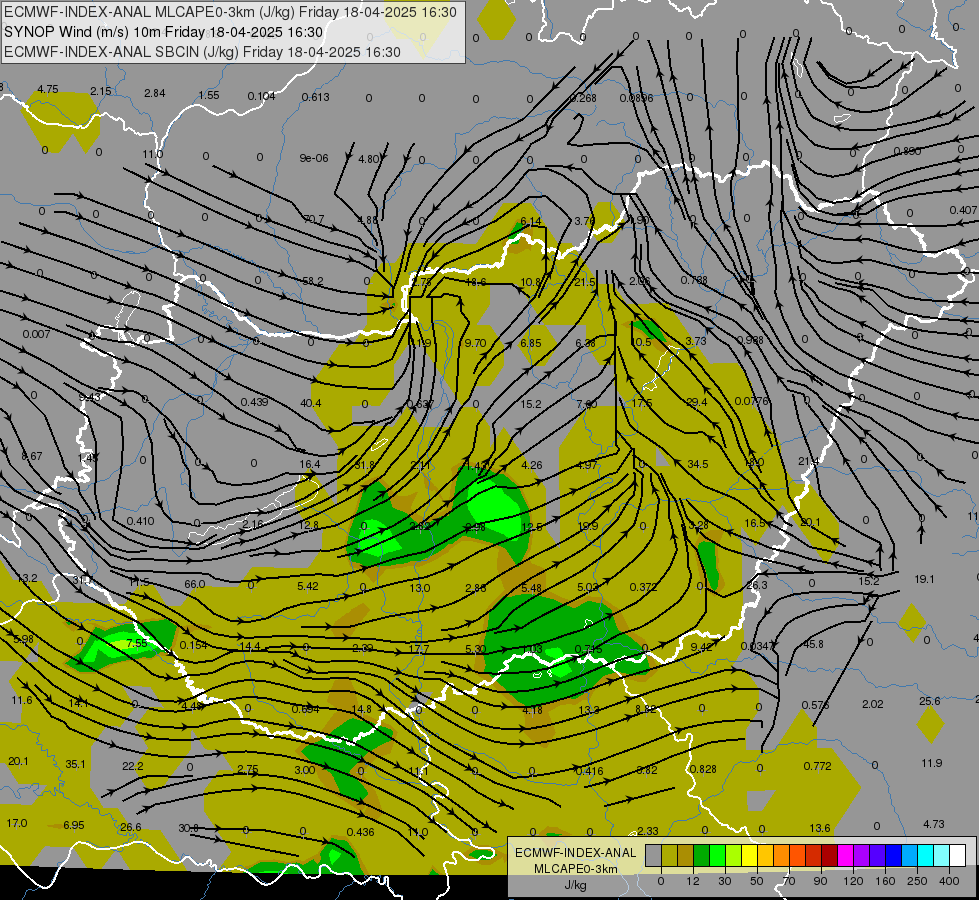Click the map value 58.2
Screen dimensions: 979x900
point(312,281)
